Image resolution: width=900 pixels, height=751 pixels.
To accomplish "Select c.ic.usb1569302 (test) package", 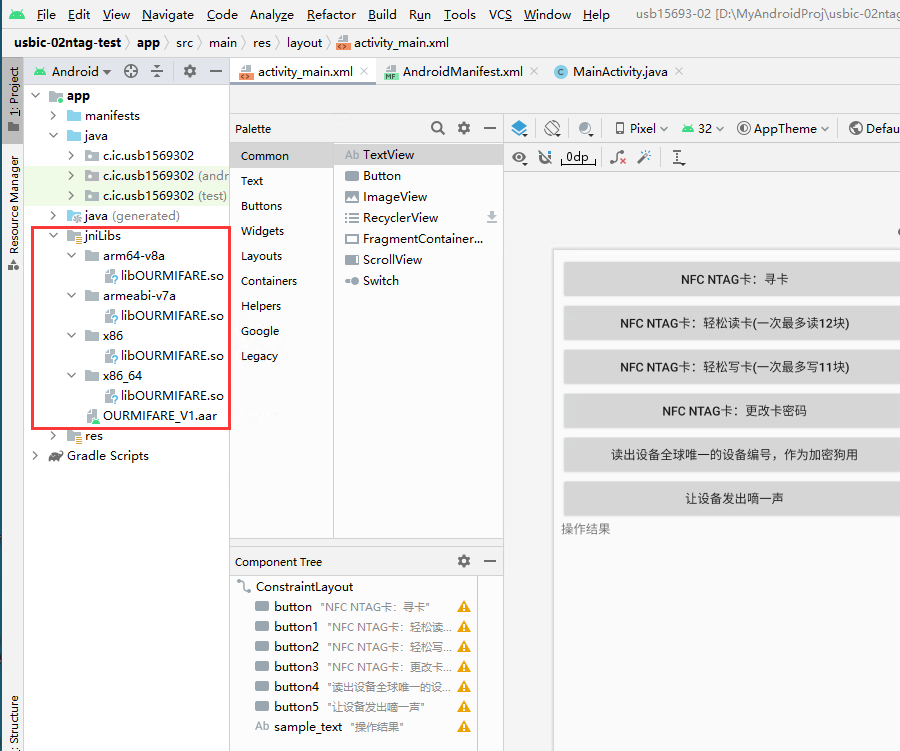I will [x=156, y=196].
